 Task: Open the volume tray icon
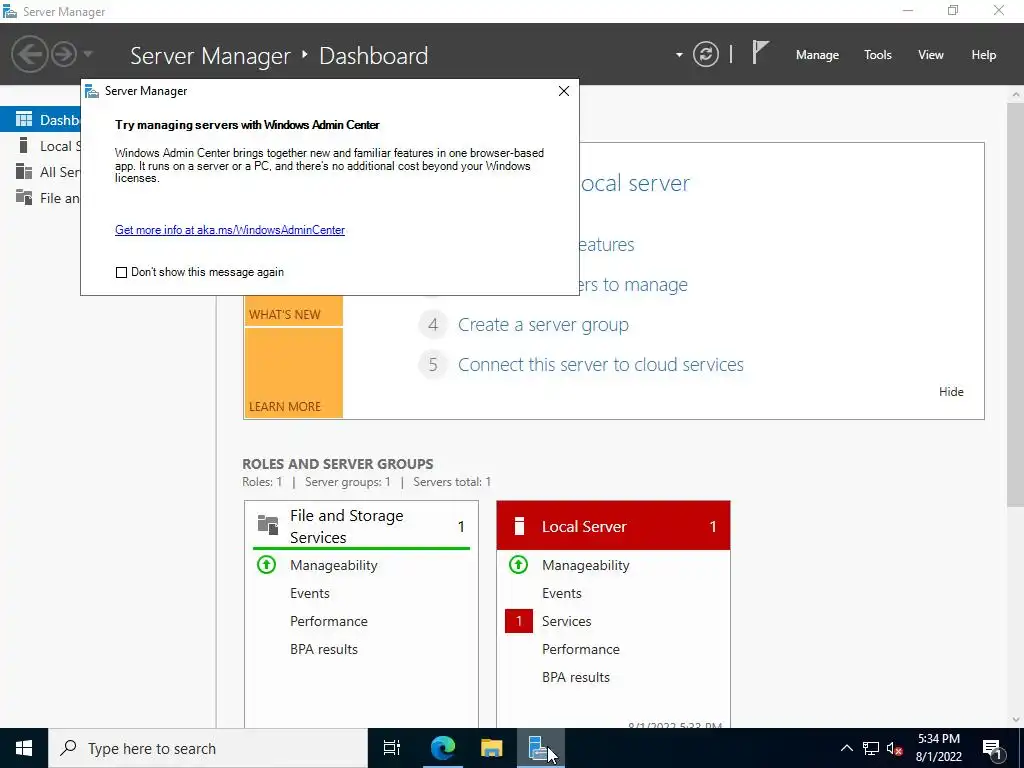click(x=894, y=748)
